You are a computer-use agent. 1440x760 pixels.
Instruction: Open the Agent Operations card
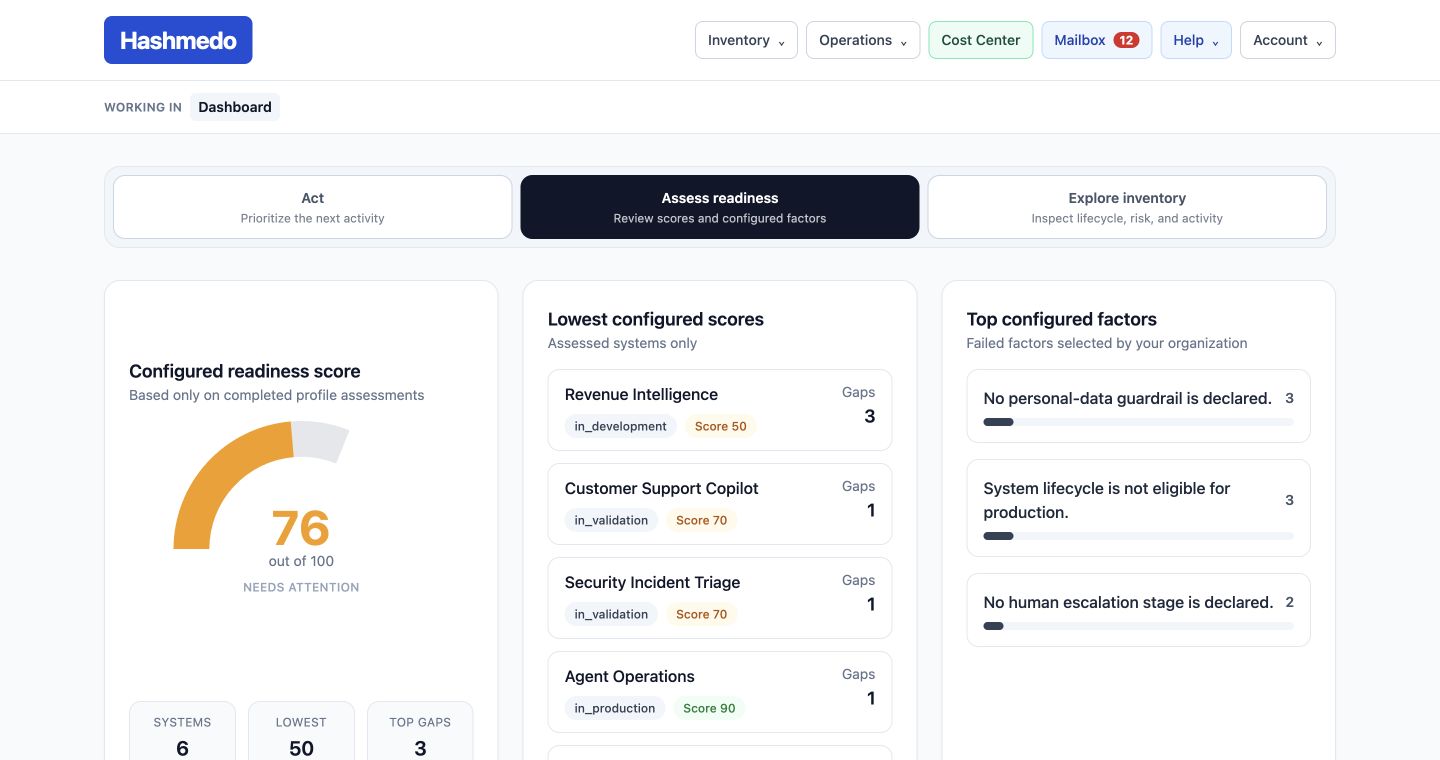(720, 692)
